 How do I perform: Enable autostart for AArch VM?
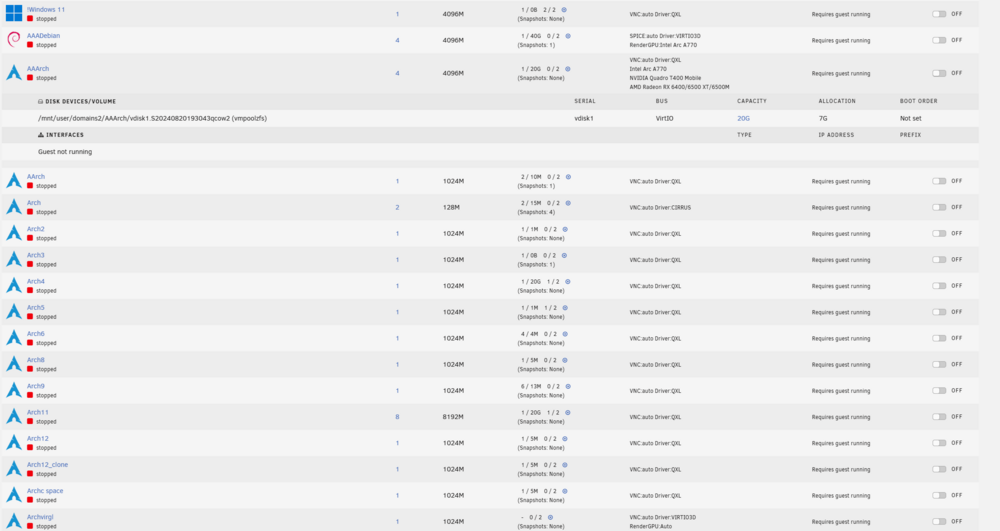939,181
